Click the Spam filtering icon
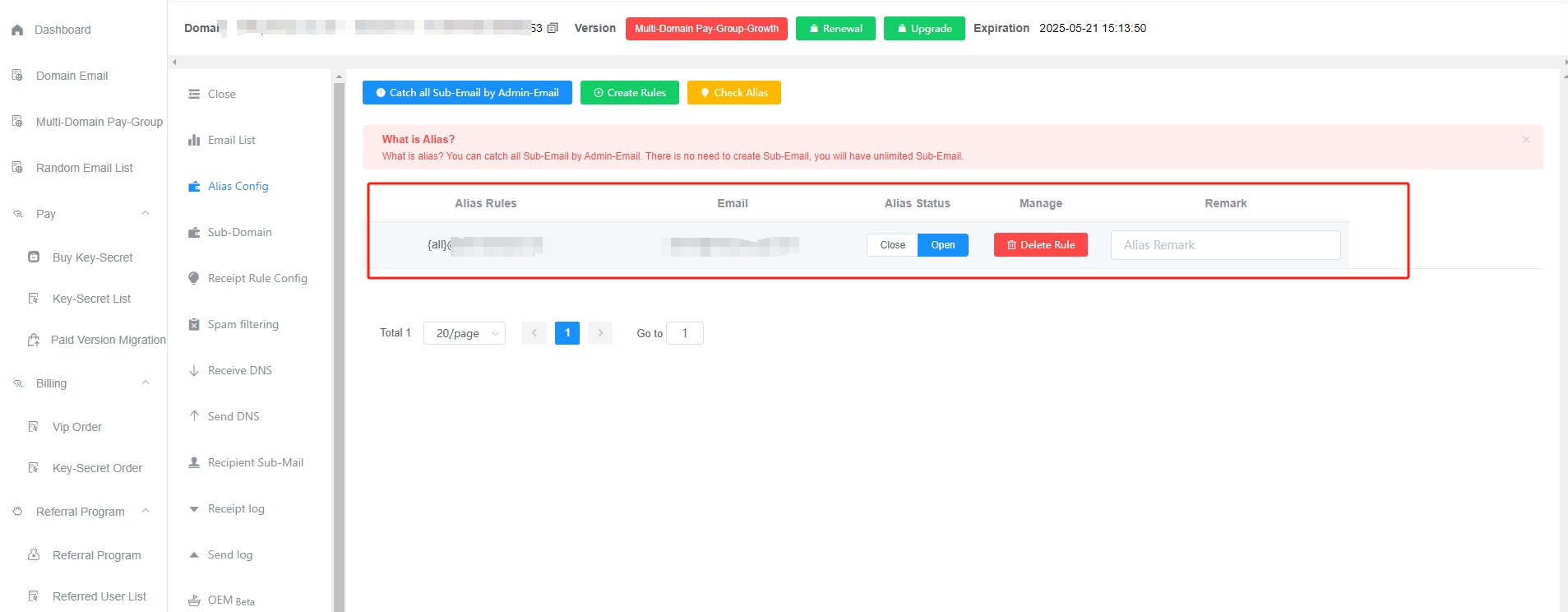Image resolution: width=1568 pixels, height=612 pixels. pyautogui.click(x=194, y=324)
